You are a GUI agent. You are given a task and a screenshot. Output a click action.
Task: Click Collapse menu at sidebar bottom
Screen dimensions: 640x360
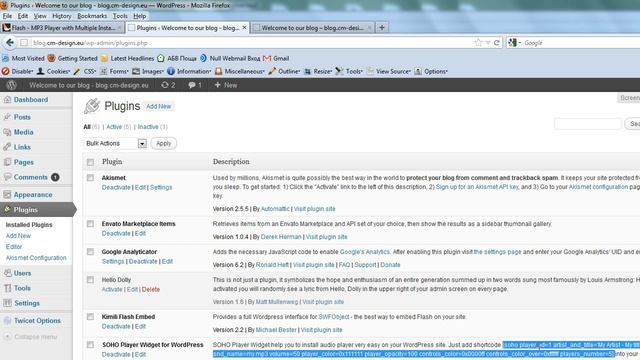36,337
